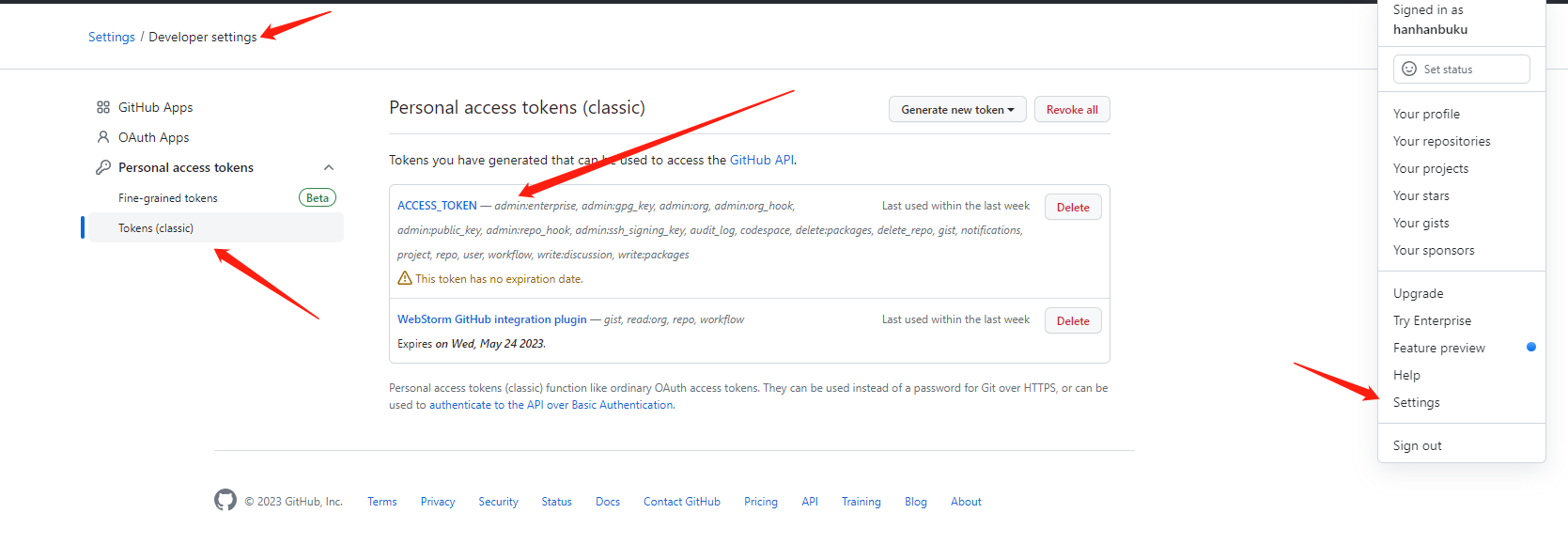The image size is (1568, 544).
Task: Click the Revoke all button
Action: pyautogui.click(x=1072, y=109)
